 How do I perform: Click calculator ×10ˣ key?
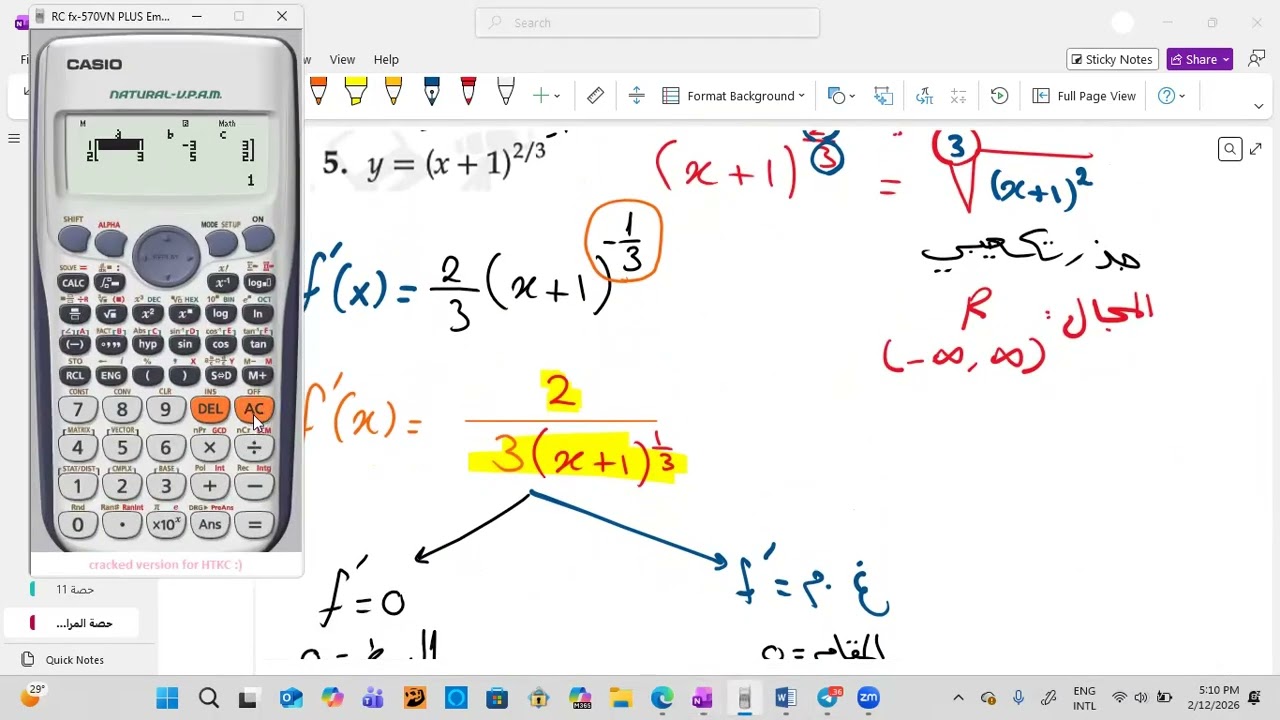(166, 525)
